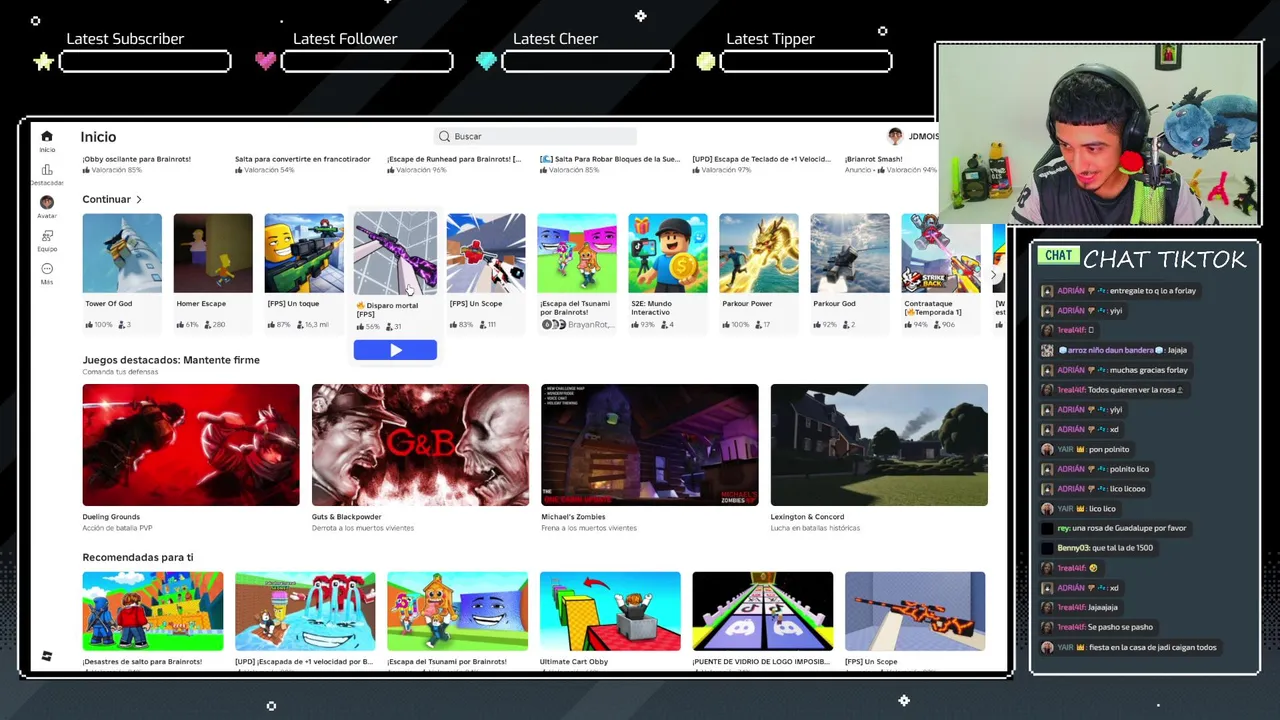Click the Inicio page heading
Screen dimensions: 1280x720
(98, 137)
